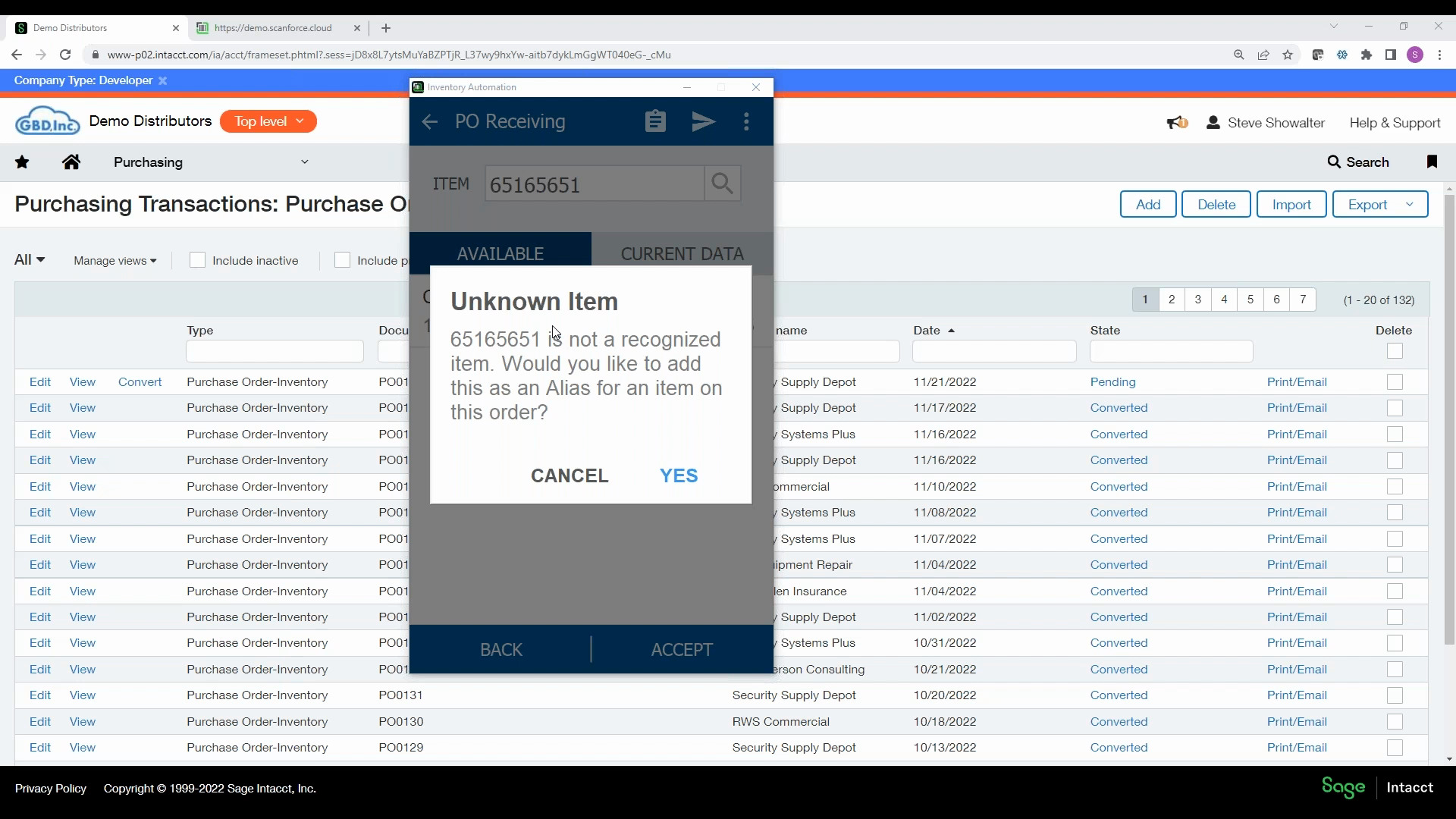Click the PO Receiving back navigation icon
Image resolution: width=1456 pixels, height=819 pixels.
pyautogui.click(x=431, y=121)
